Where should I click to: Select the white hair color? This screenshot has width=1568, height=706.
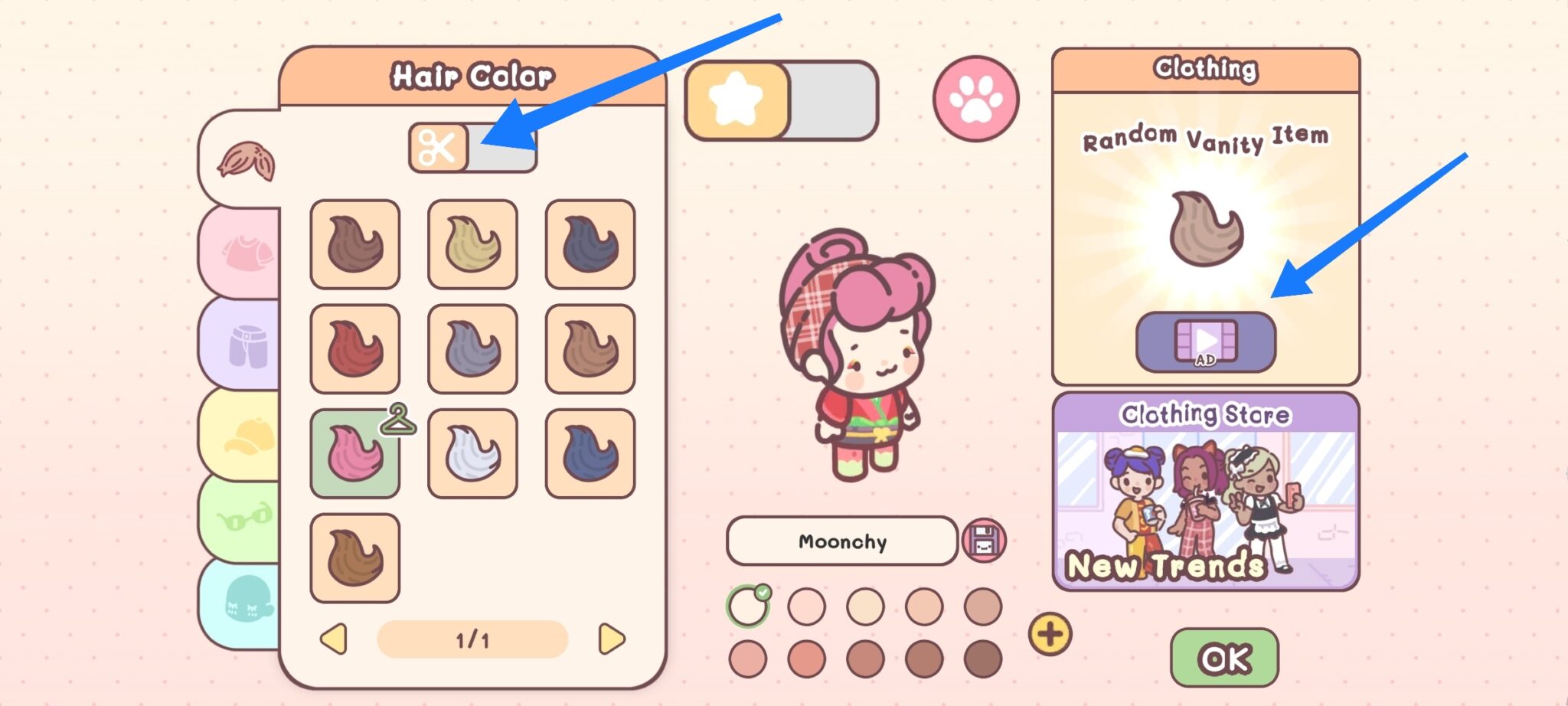[472, 453]
